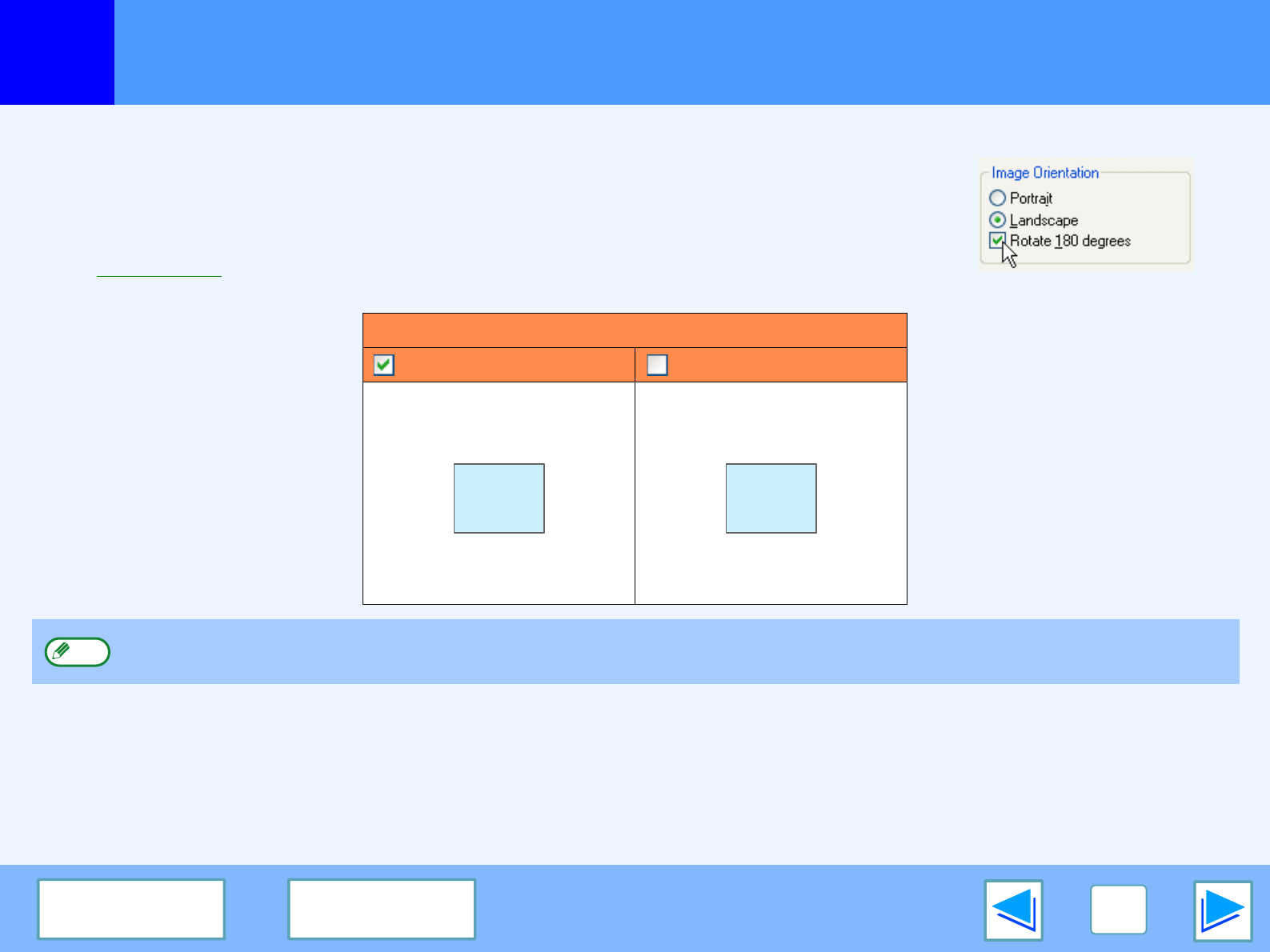
Task: Select the Portrait radio button
Action: [997, 198]
